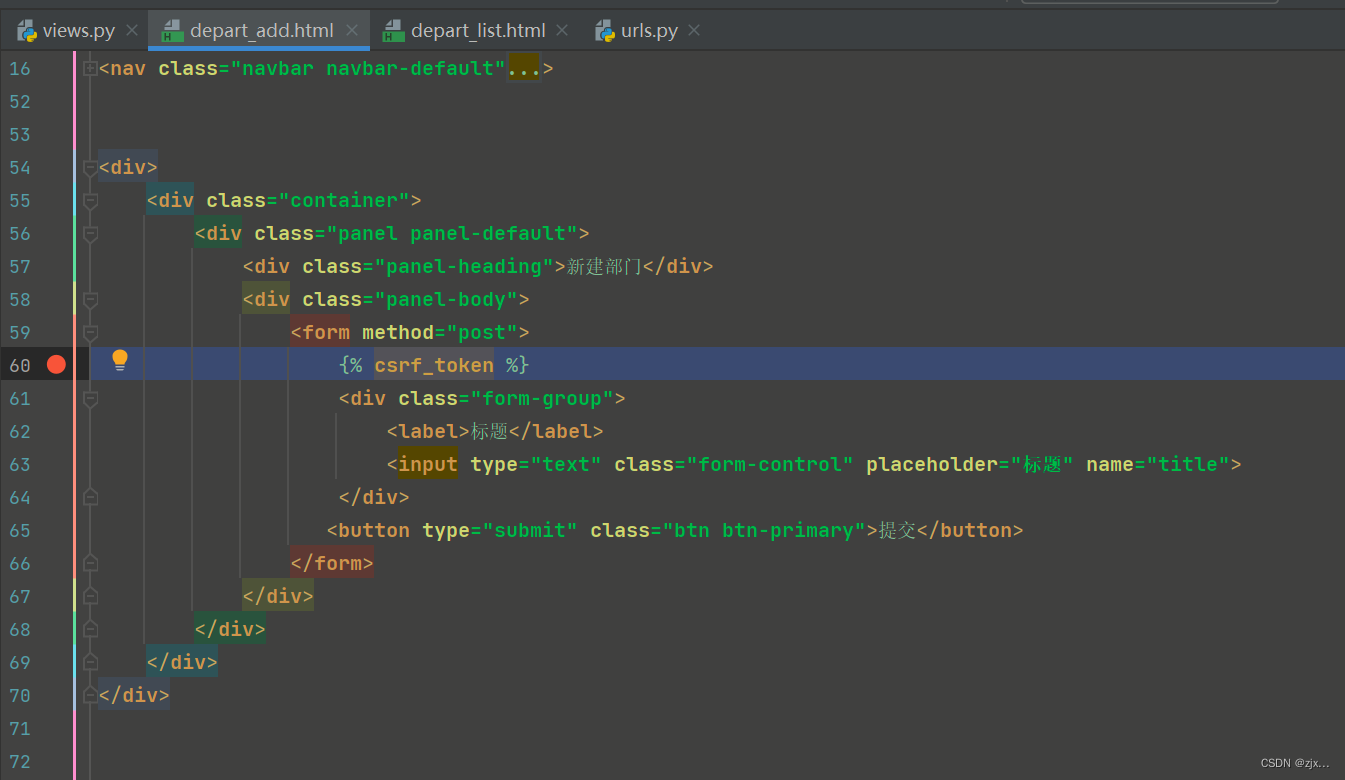Click the Python icon on urls.py tab
Screen dimensions: 1345x780
(605, 31)
